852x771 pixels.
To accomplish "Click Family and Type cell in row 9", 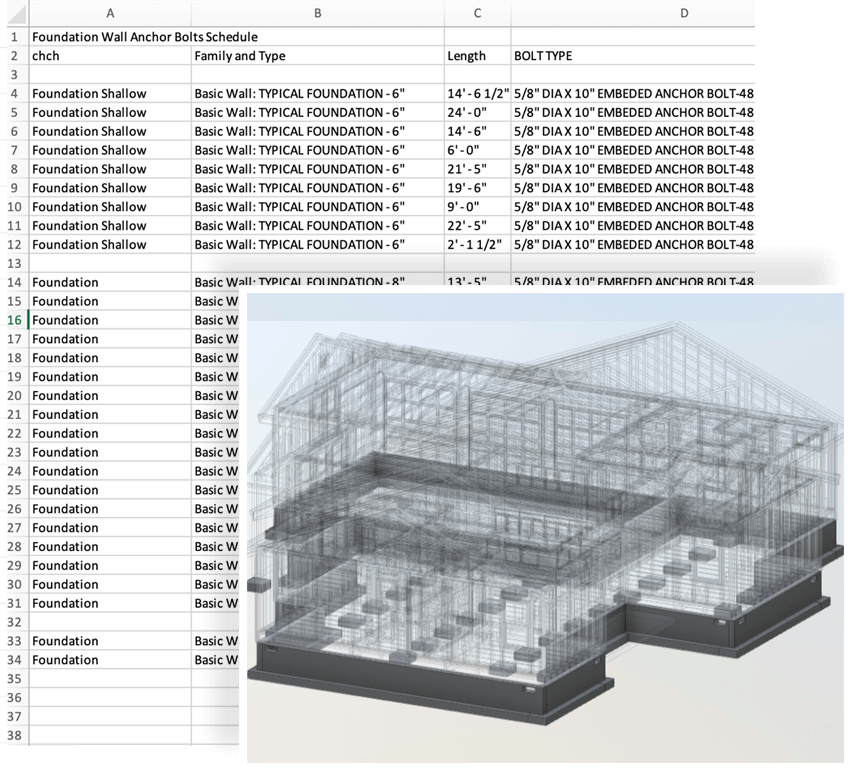I will coord(317,187).
